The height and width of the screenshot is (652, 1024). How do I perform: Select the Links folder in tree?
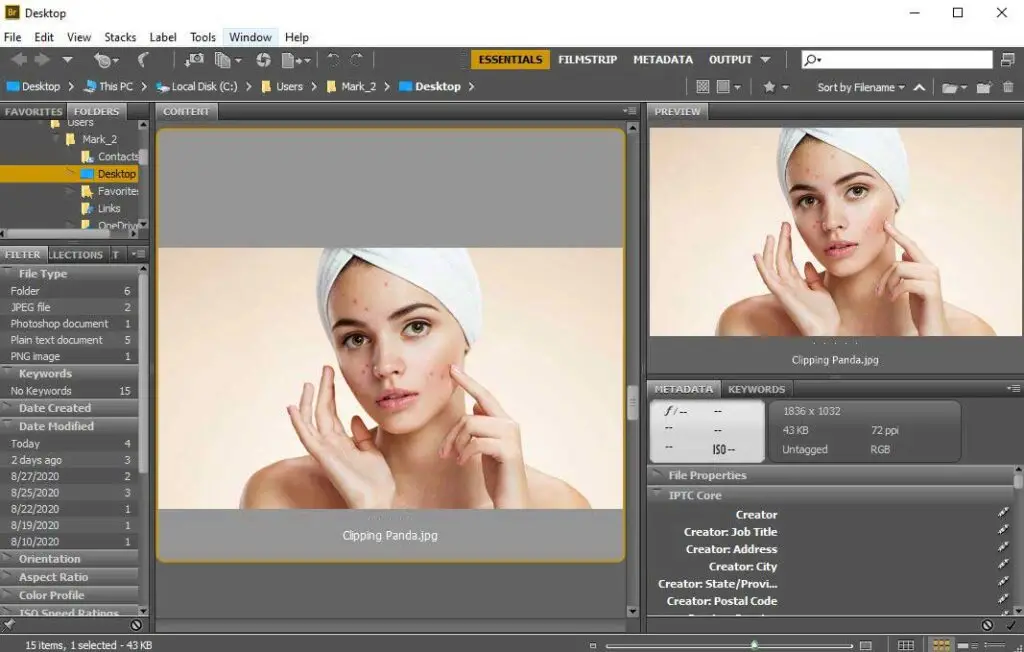pos(101,208)
